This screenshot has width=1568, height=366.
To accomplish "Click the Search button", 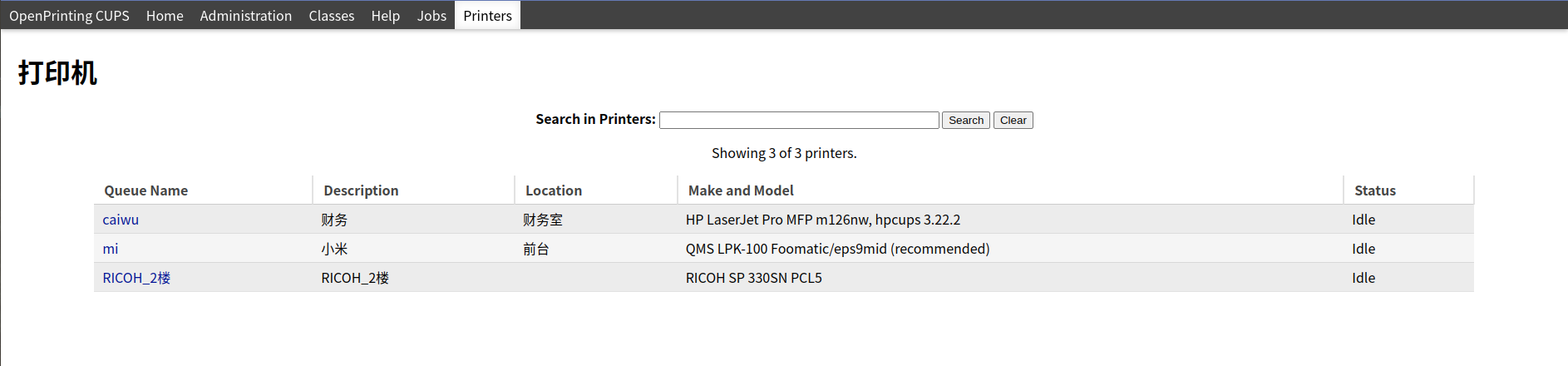I will [x=965, y=120].
